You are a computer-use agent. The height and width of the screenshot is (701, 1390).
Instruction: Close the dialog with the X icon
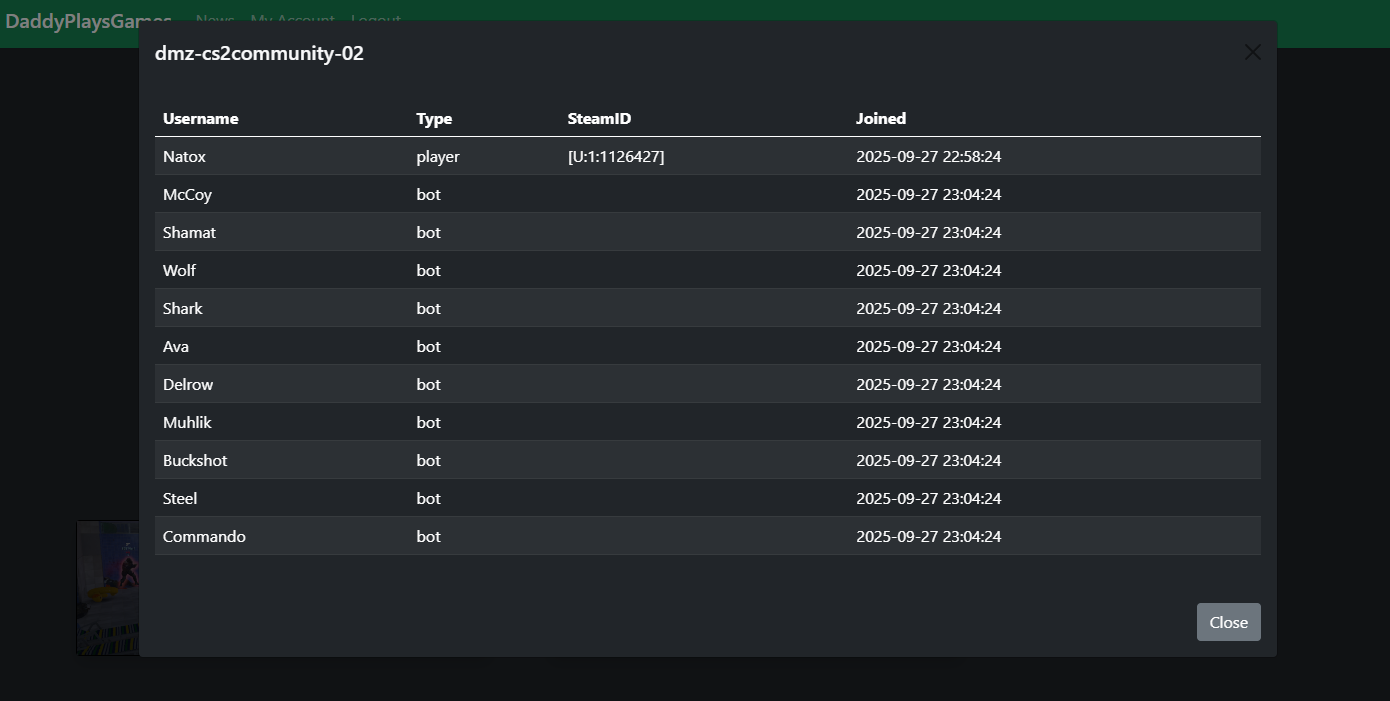point(1252,52)
